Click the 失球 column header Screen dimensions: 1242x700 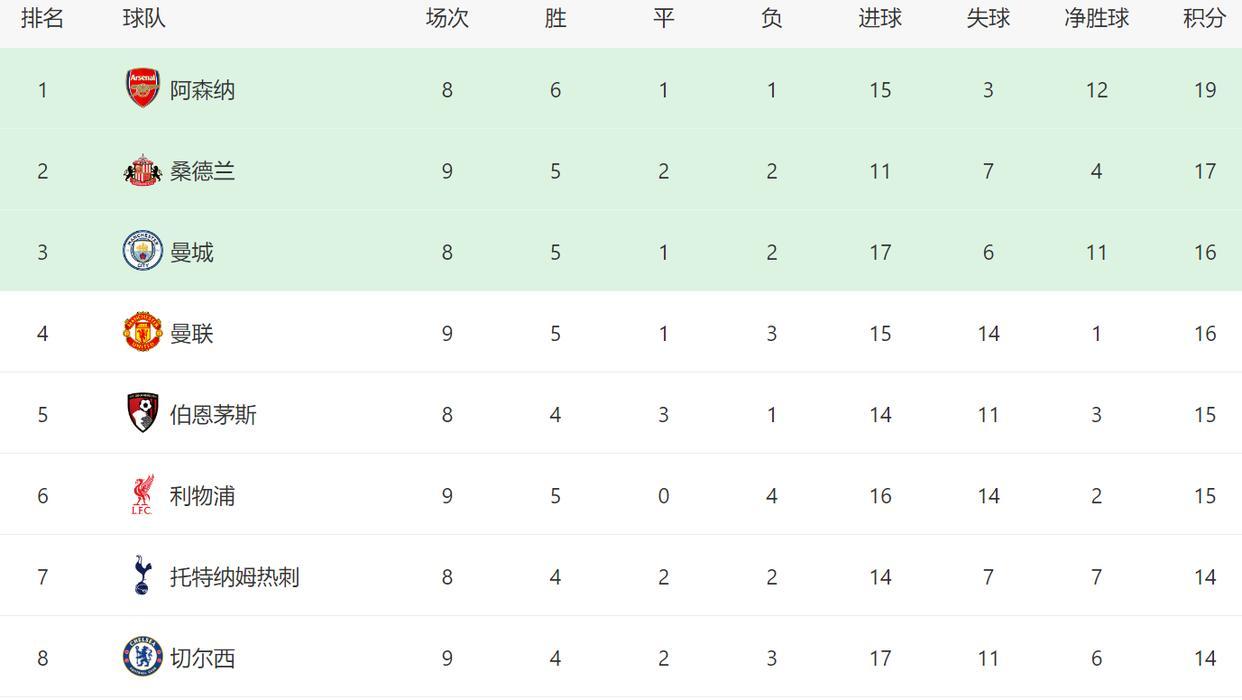click(988, 18)
